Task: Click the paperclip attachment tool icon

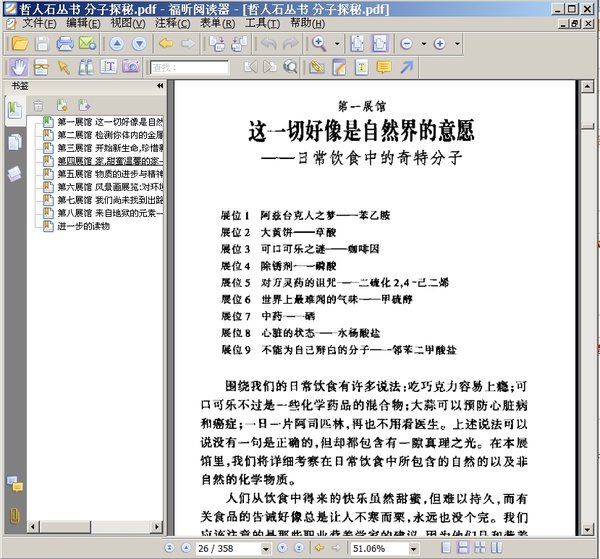Action: tap(316, 67)
